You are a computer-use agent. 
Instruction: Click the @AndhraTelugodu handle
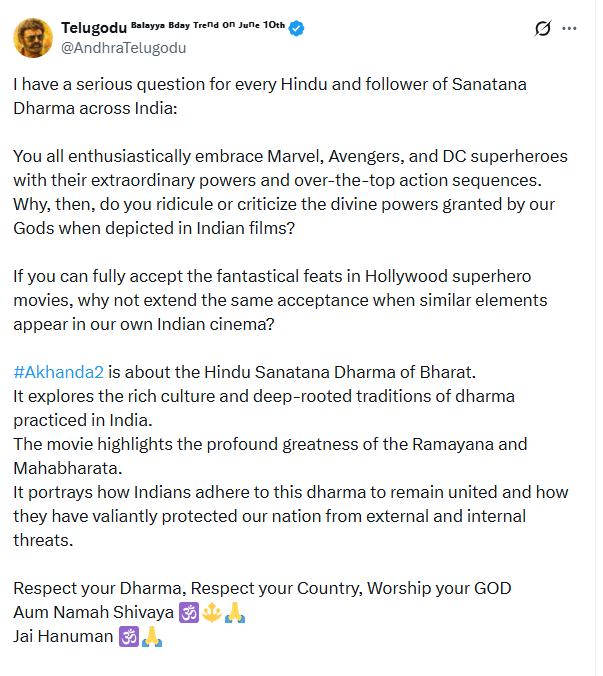pyautogui.click(x=122, y=47)
